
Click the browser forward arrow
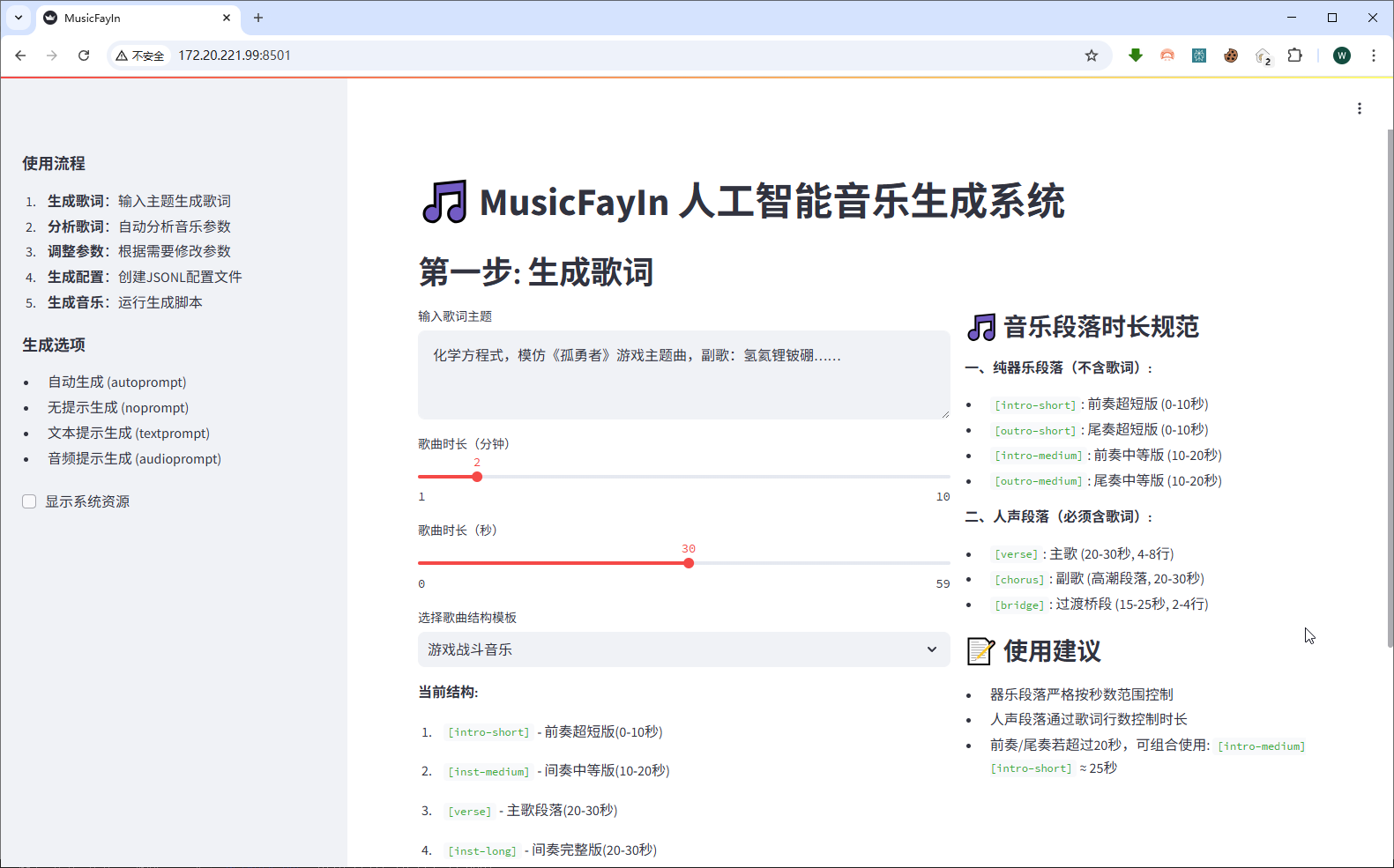52,56
